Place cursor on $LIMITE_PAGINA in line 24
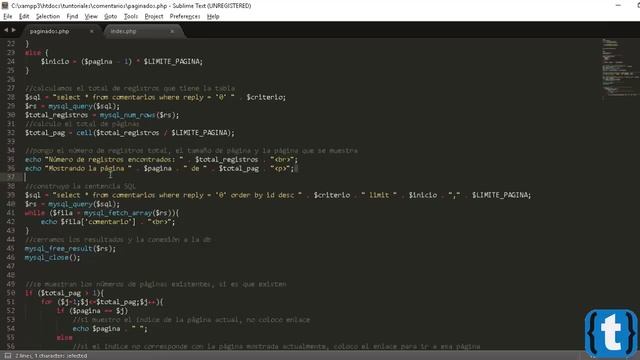This screenshot has height=360, width=640. (171, 62)
